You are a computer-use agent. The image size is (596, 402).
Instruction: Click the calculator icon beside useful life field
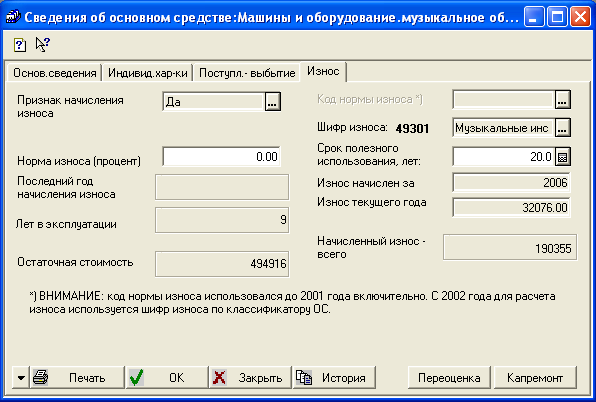pyautogui.click(x=563, y=157)
